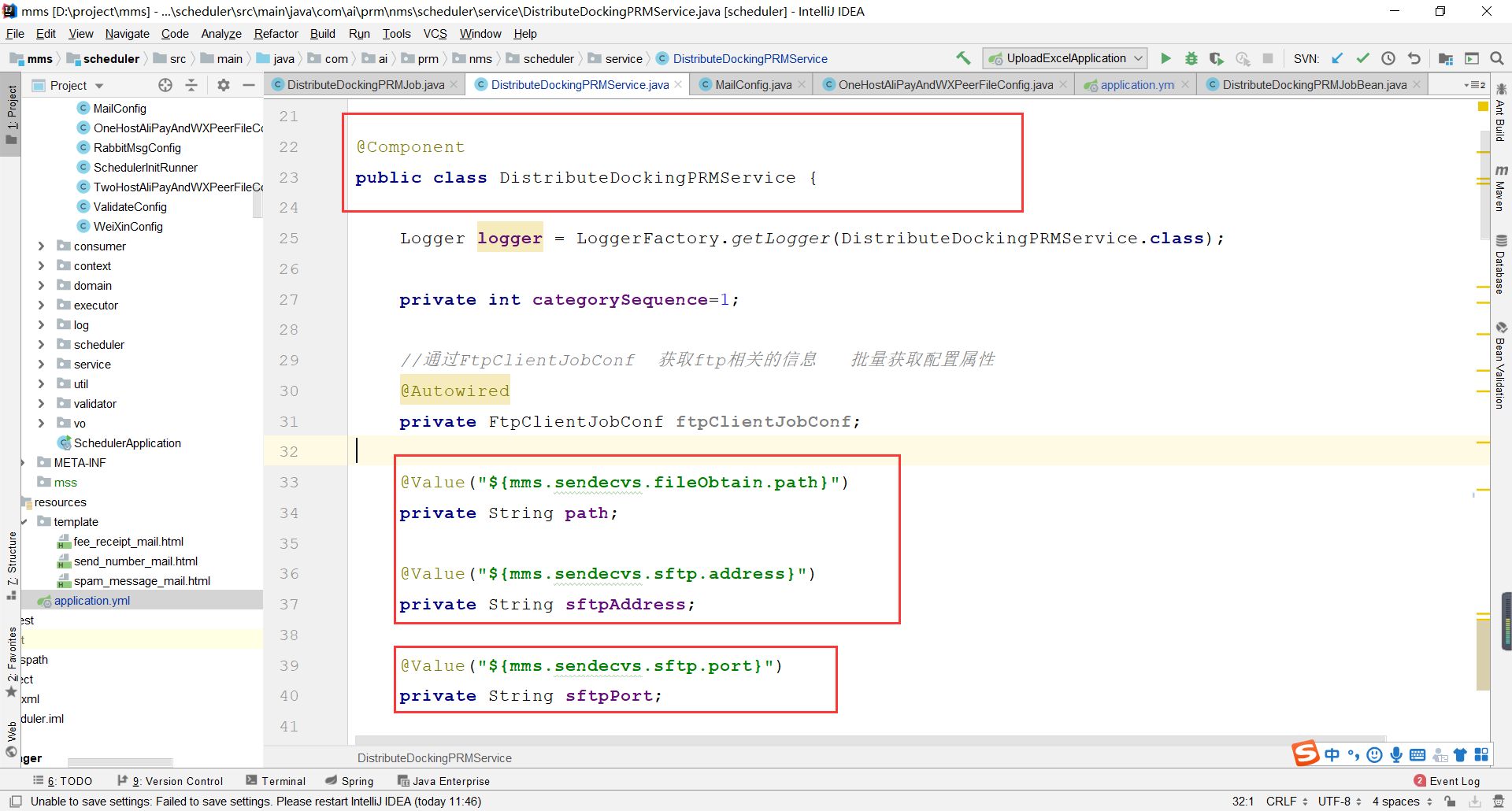Click the DistributeDockingPRMService editor breadcrumb
This screenshot has height=811, width=1512.
pos(435,758)
